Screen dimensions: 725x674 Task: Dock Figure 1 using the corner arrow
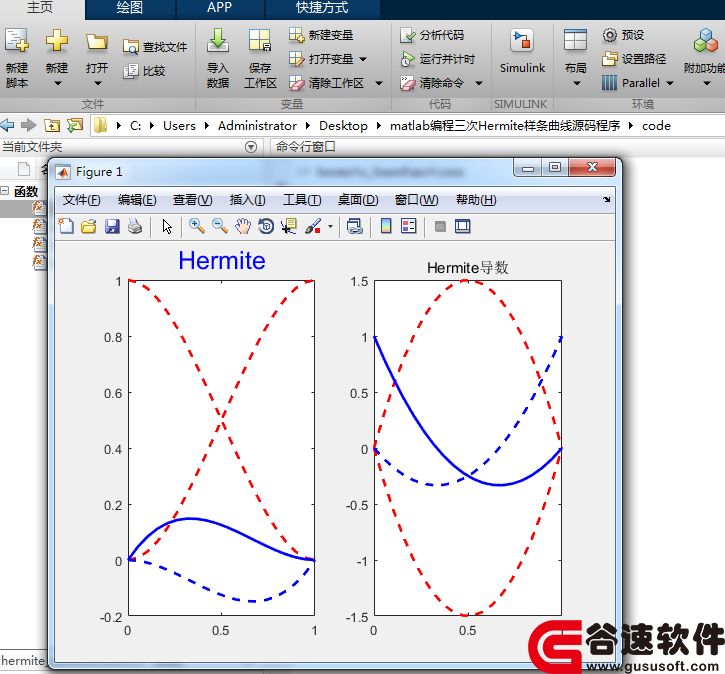click(x=606, y=200)
